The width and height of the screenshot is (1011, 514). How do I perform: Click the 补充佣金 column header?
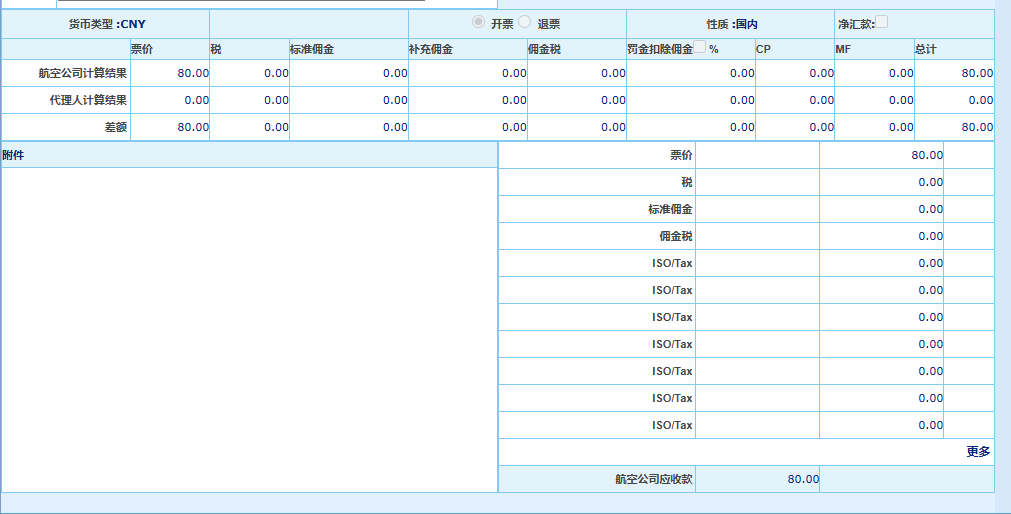[431, 49]
